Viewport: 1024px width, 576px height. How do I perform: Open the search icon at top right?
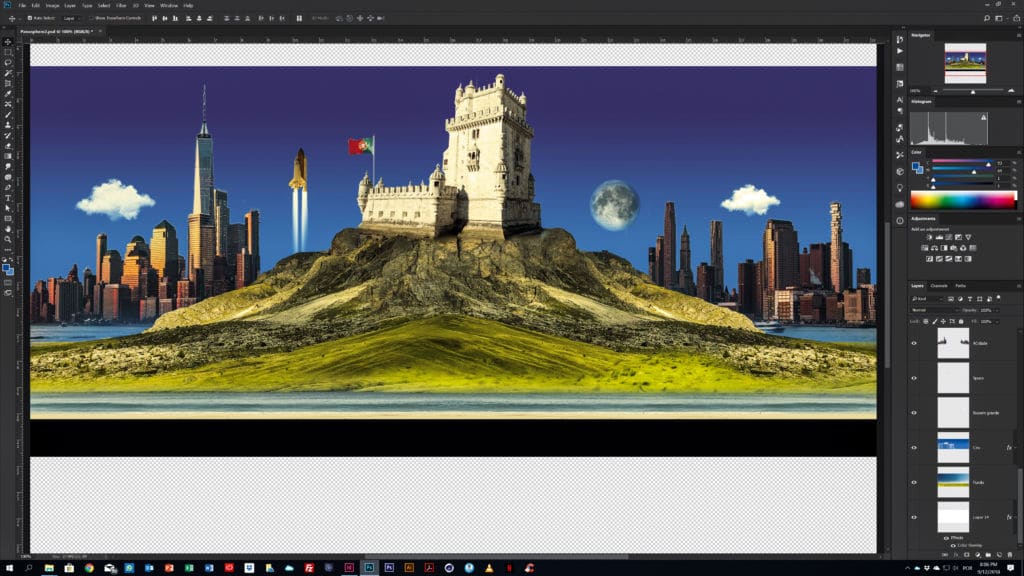click(987, 18)
